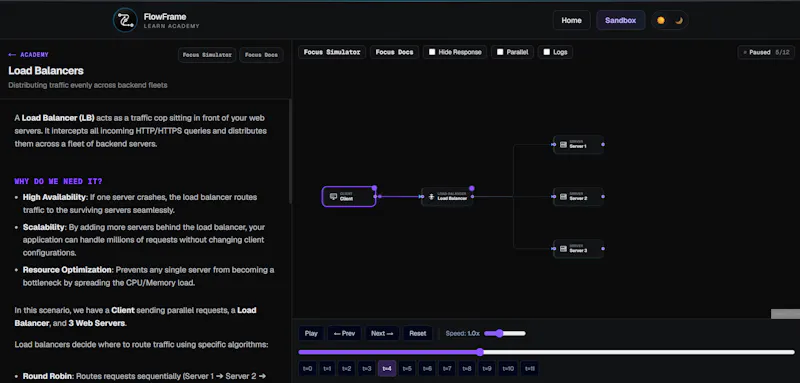This screenshot has width=800, height=383.
Task: Click the Server 2 output port dot
Action: click(x=603, y=196)
